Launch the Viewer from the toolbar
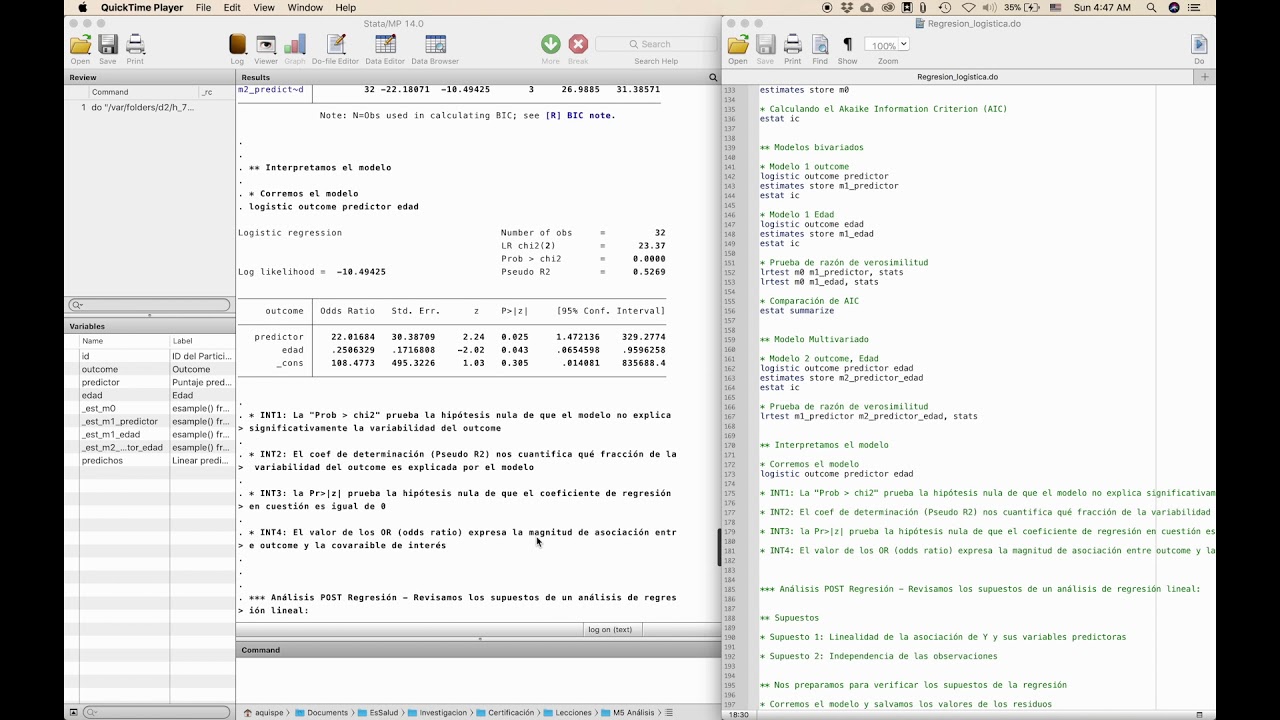 (266, 44)
